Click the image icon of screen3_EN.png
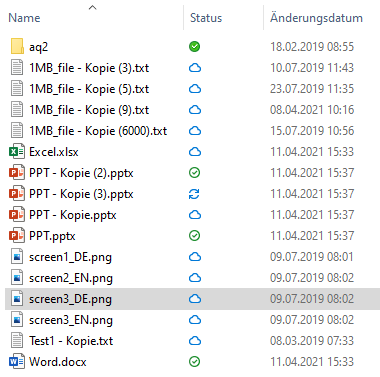The width and height of the screenshot is (380, 377). pyautogui.click(x=17, y=320)
